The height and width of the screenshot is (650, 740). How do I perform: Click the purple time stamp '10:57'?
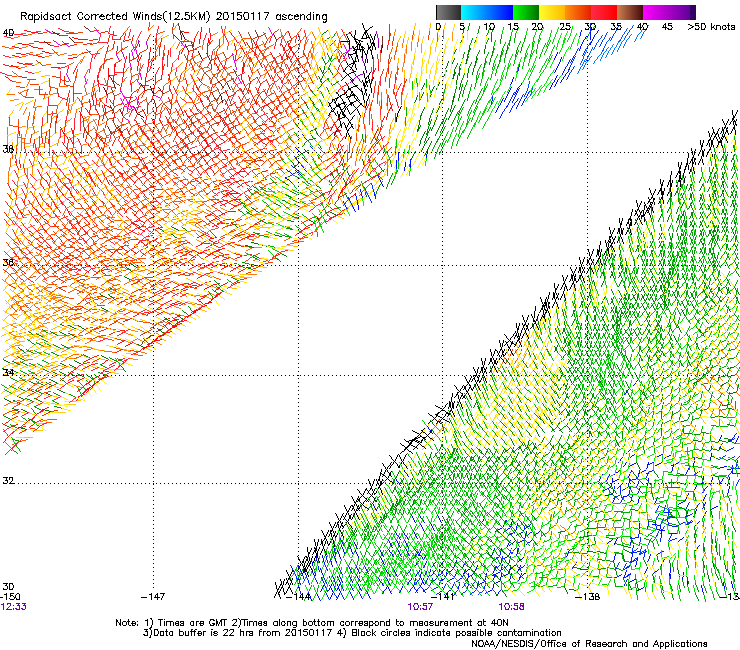[x=420, y=607]
